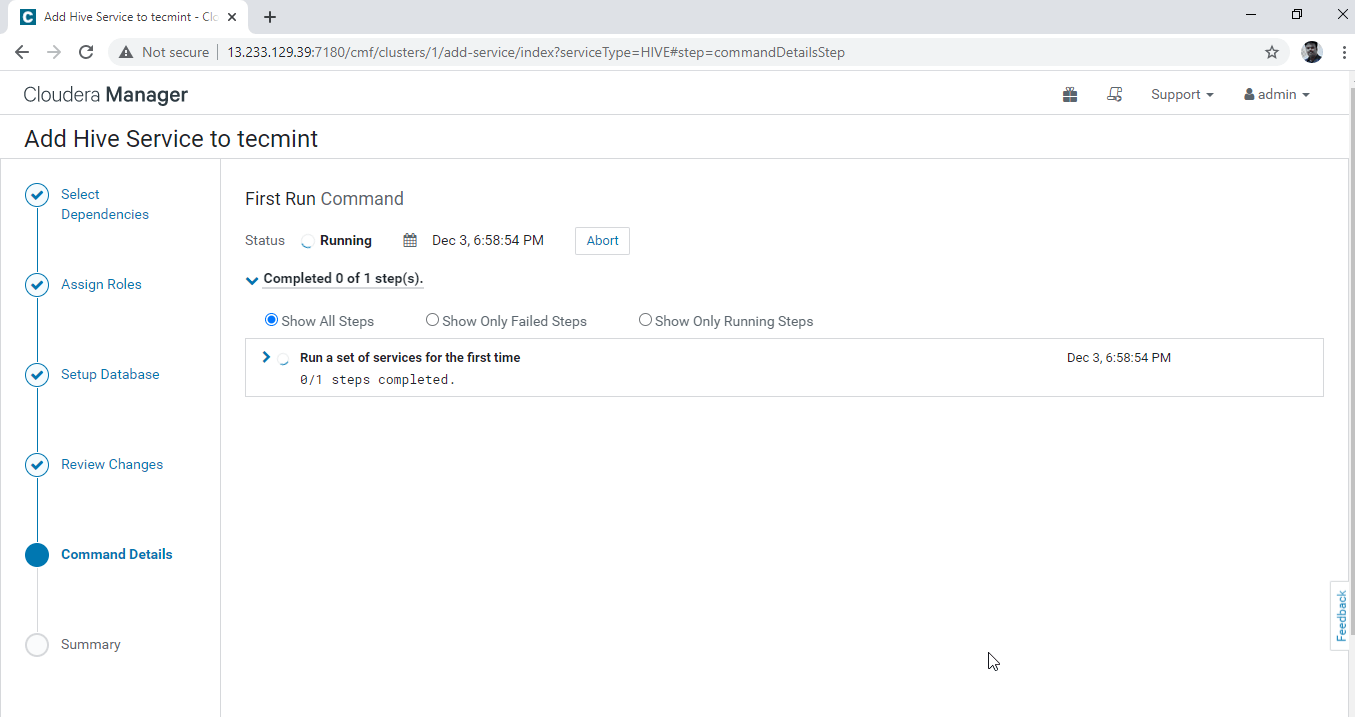Open a new browser tab
This screenshot has height=717, width=1355.
pyautogui.click(x=270, y=17)
